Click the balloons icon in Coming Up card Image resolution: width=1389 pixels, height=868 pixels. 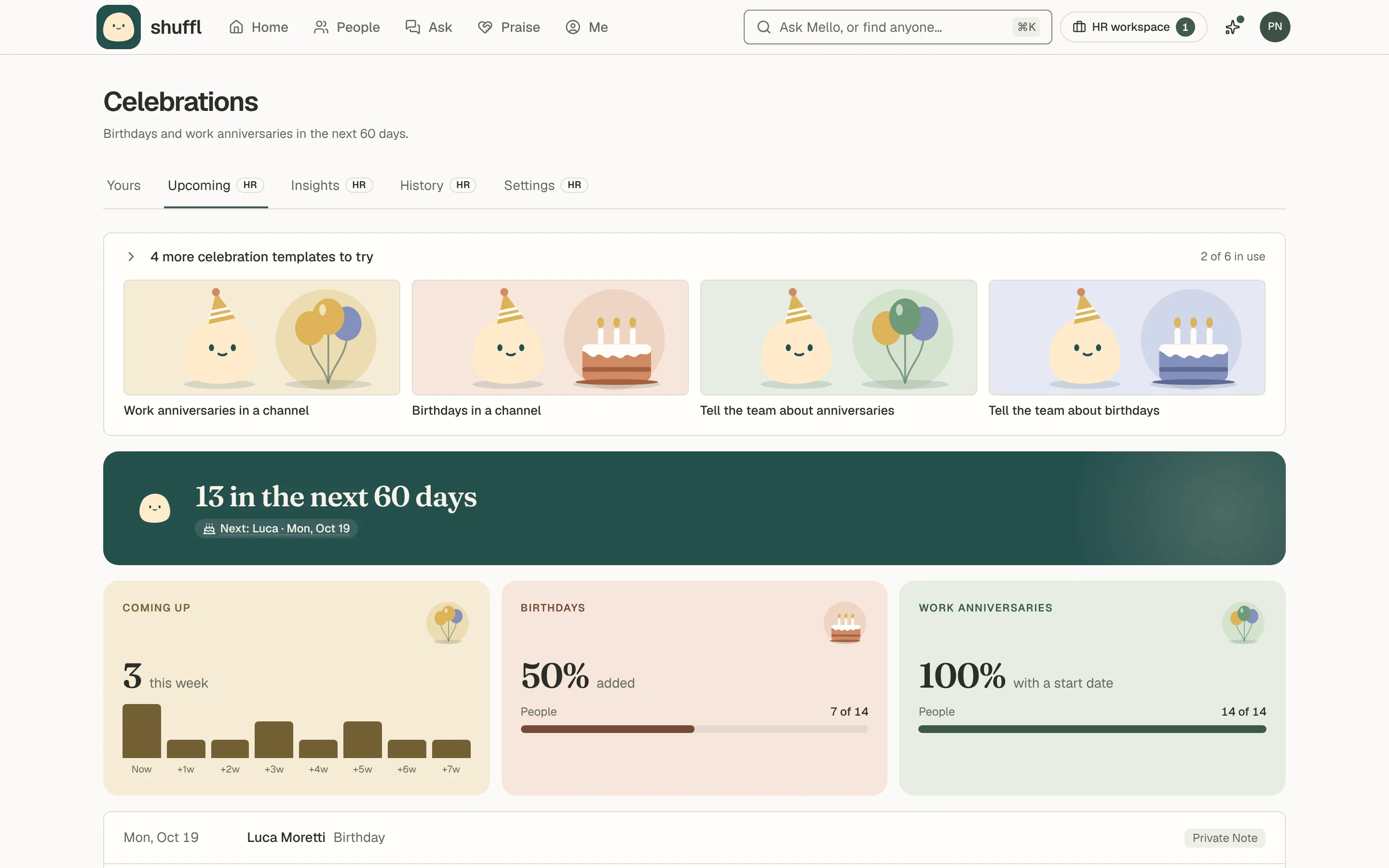point(447,623)
